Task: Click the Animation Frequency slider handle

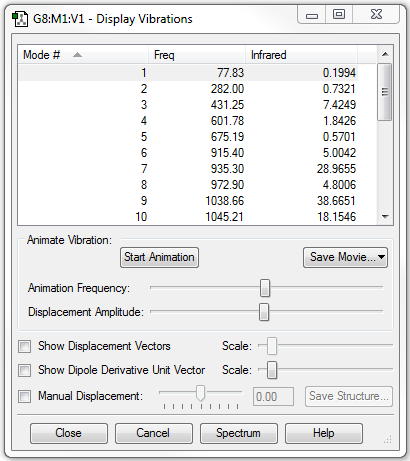Action: pos(265,288)
